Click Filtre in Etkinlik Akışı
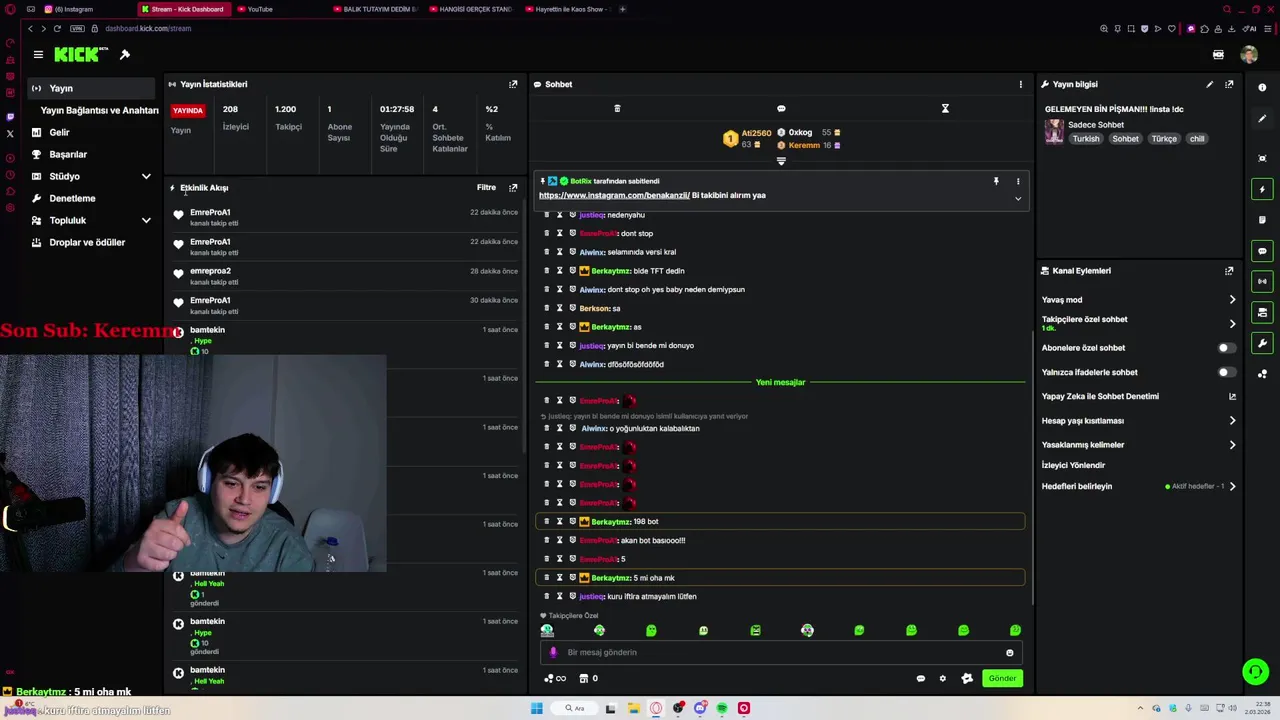This screenshot has width=1280, height=720. 486,187
